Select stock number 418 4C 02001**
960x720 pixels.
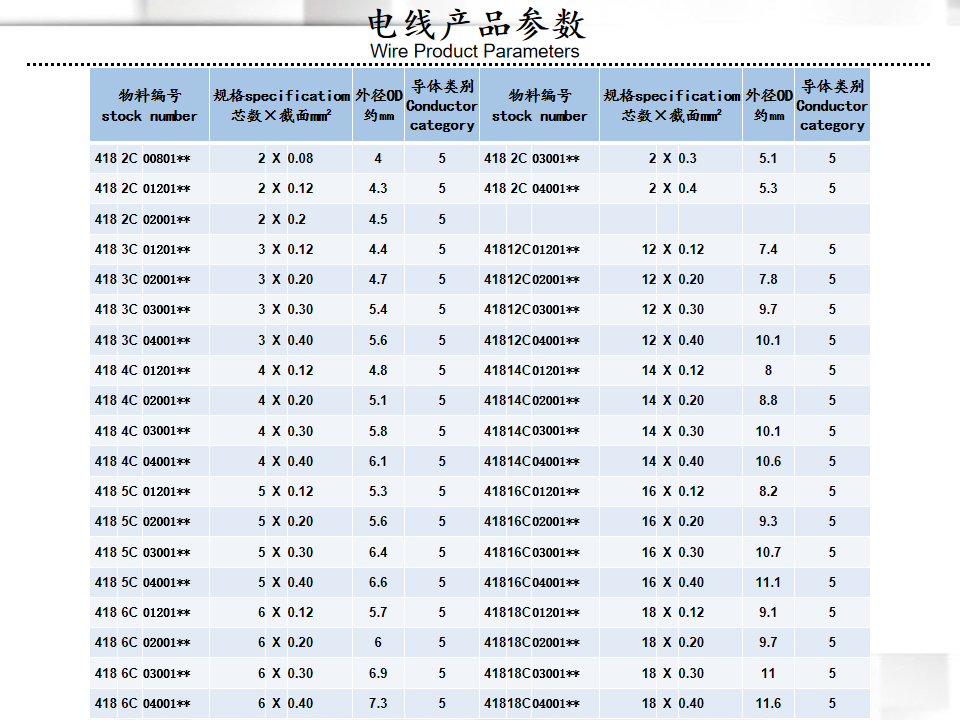tap(143, 401)
